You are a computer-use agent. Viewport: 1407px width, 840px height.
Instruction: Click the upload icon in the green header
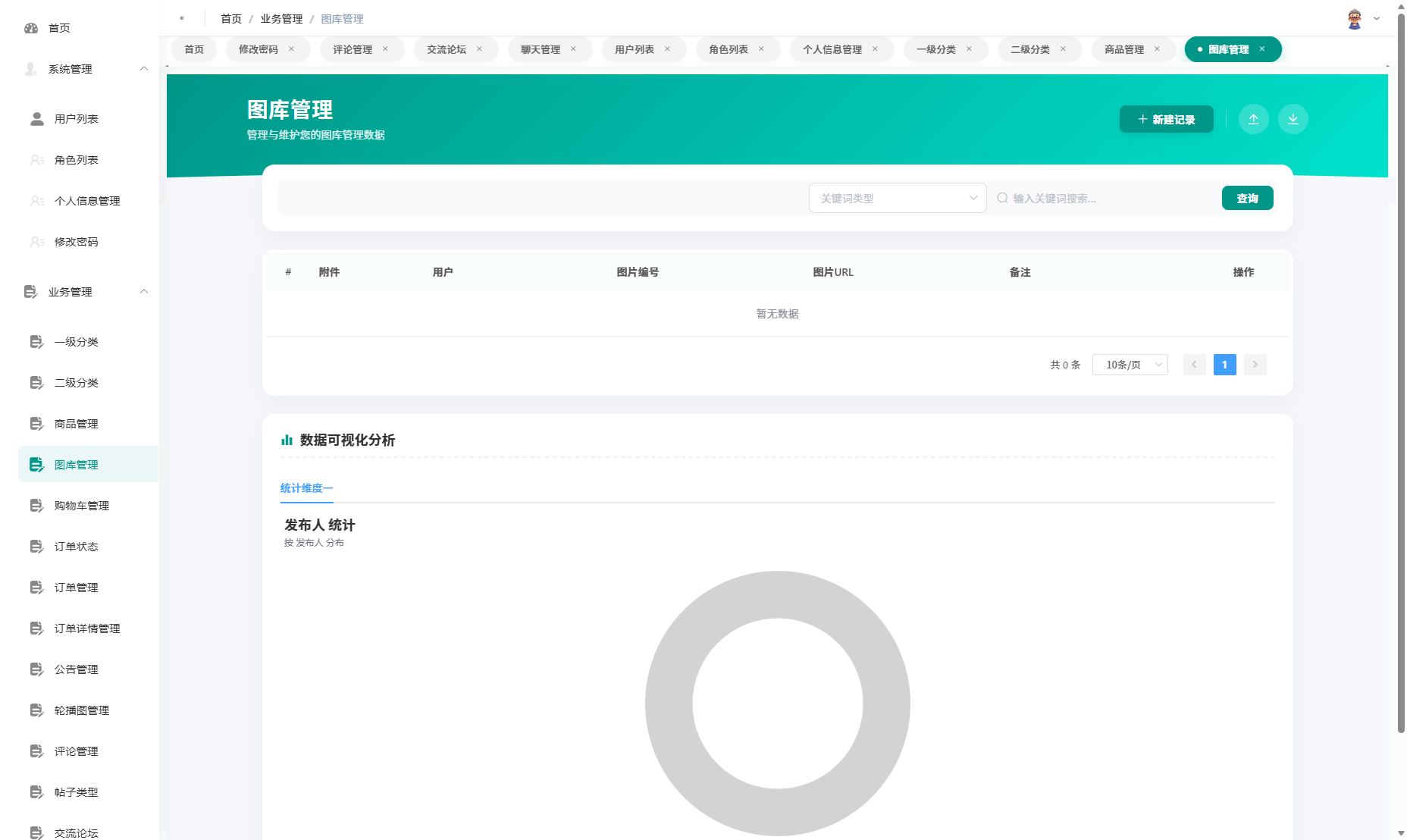(x=1254, y=119)
